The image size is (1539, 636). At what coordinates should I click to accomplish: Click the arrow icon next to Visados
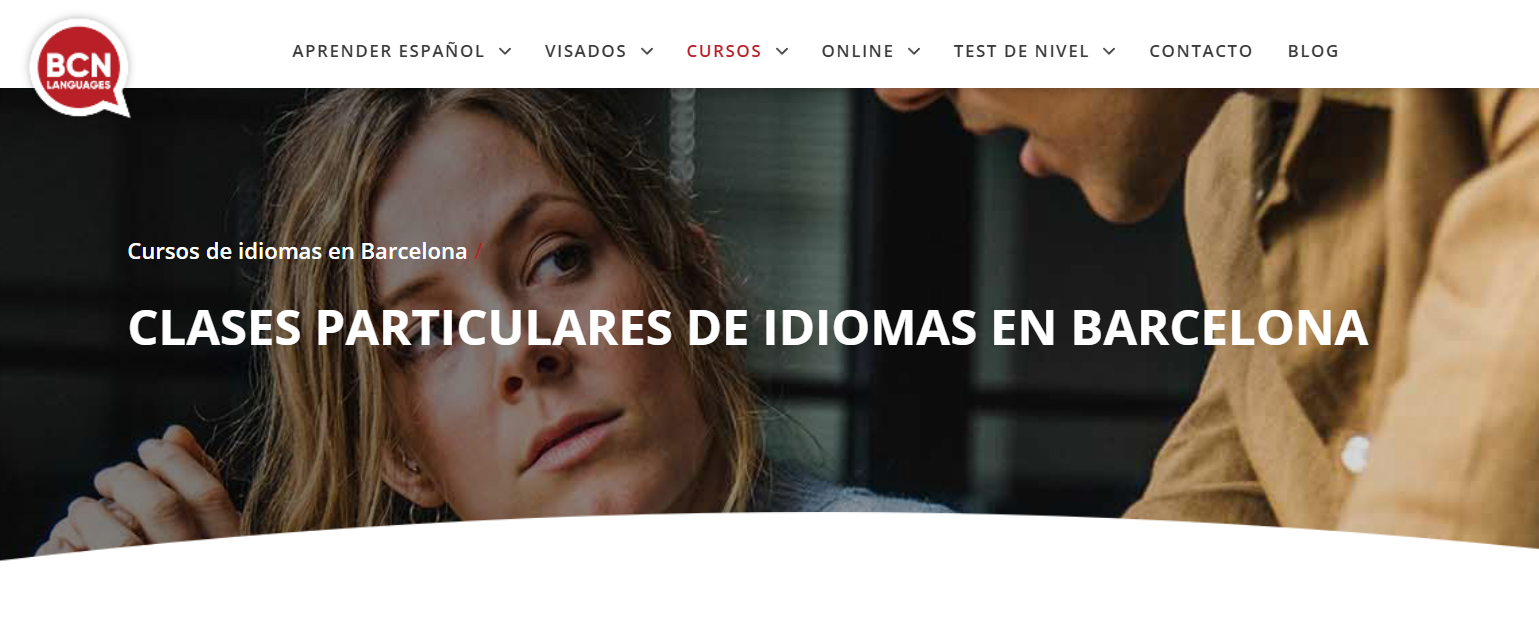647,51
